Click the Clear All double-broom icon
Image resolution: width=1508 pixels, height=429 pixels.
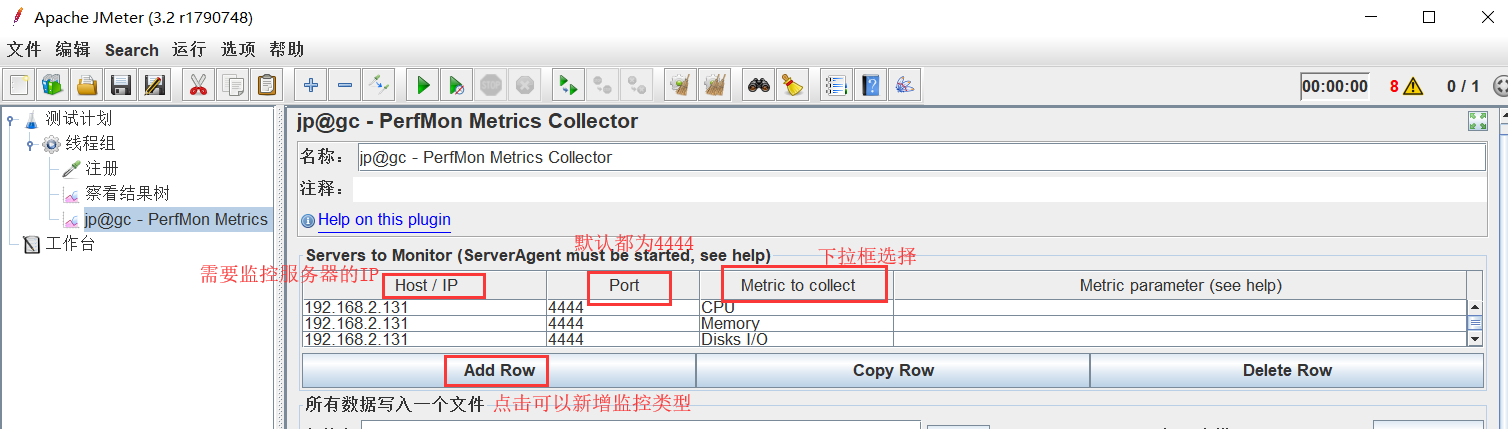(x=714, y=86)
